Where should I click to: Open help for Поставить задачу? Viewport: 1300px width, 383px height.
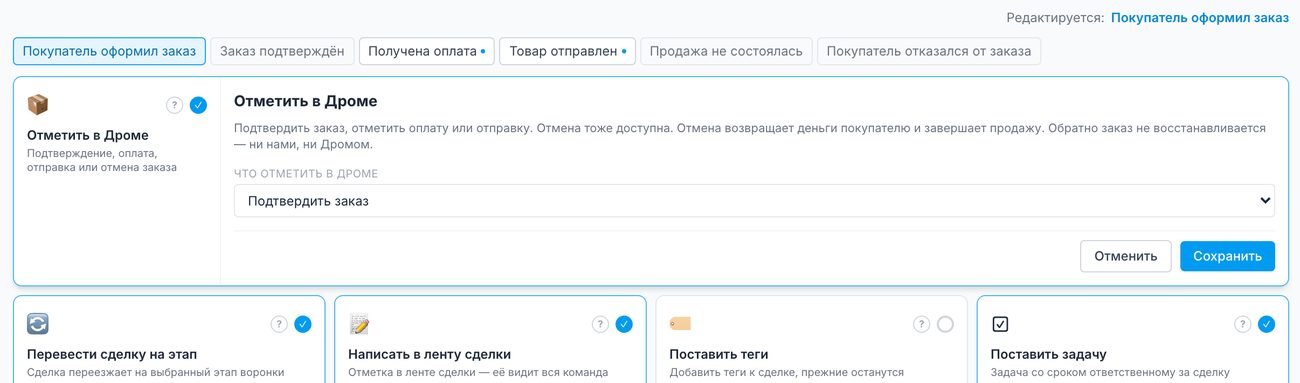1242,324
